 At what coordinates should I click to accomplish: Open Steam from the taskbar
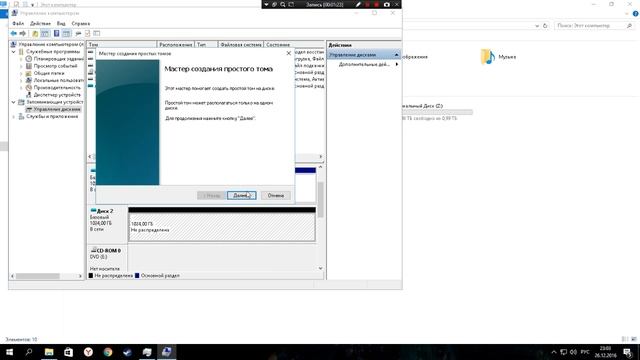(127, 352)
